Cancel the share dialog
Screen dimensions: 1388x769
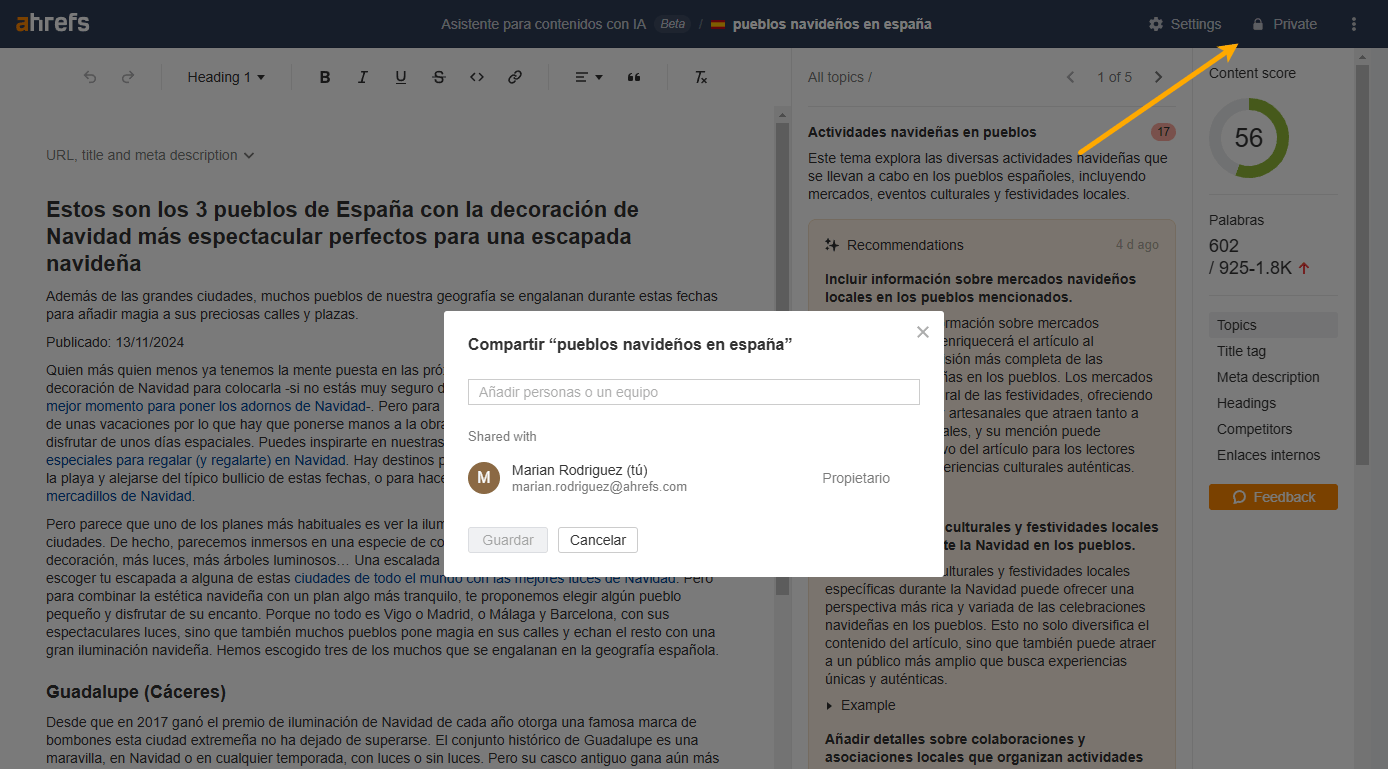click(x=598, y=540)
